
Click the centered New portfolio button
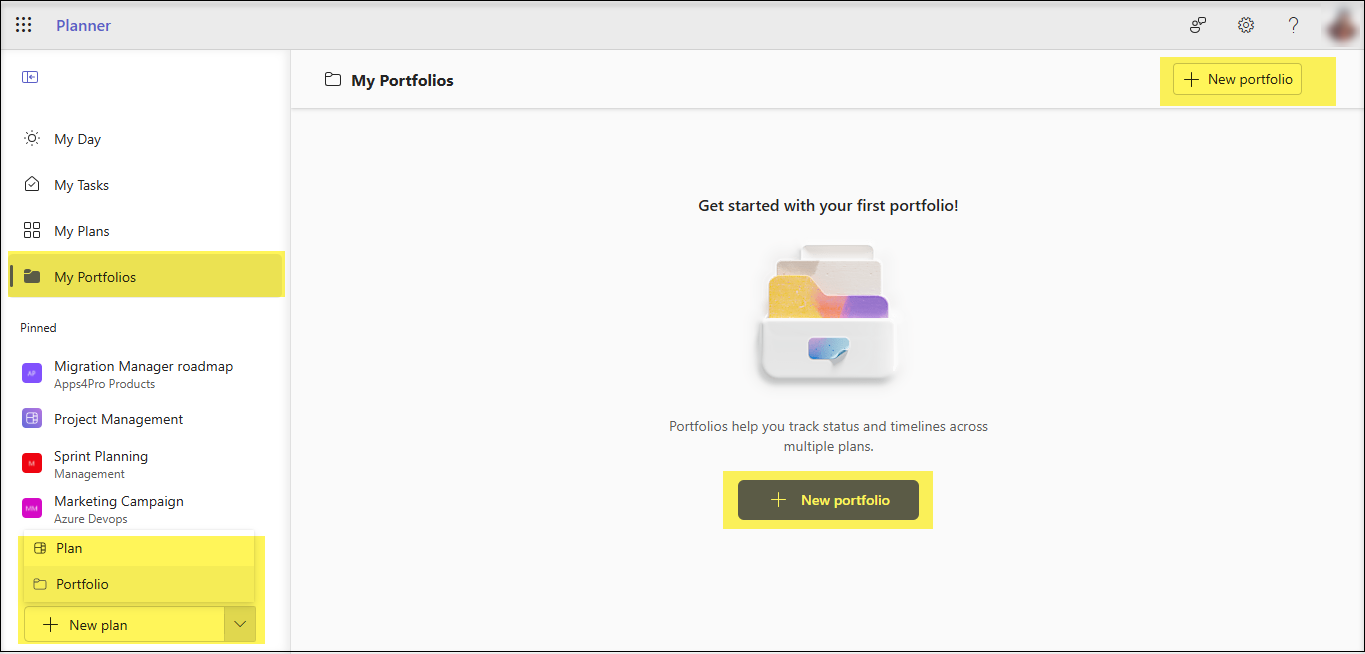coord(828,499)
